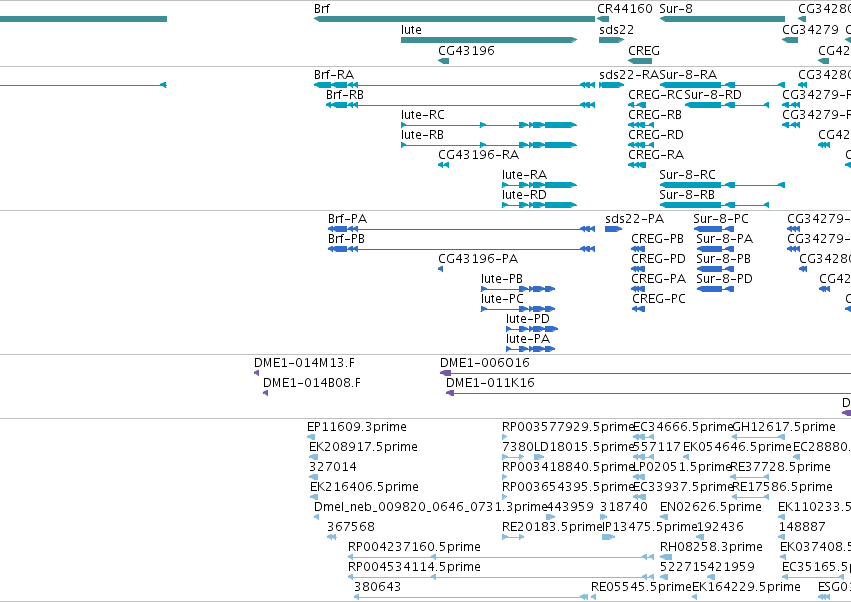
Task: Click the Sur-8-PC protein label
Action: pyautogui.click(x=721, y=219)
